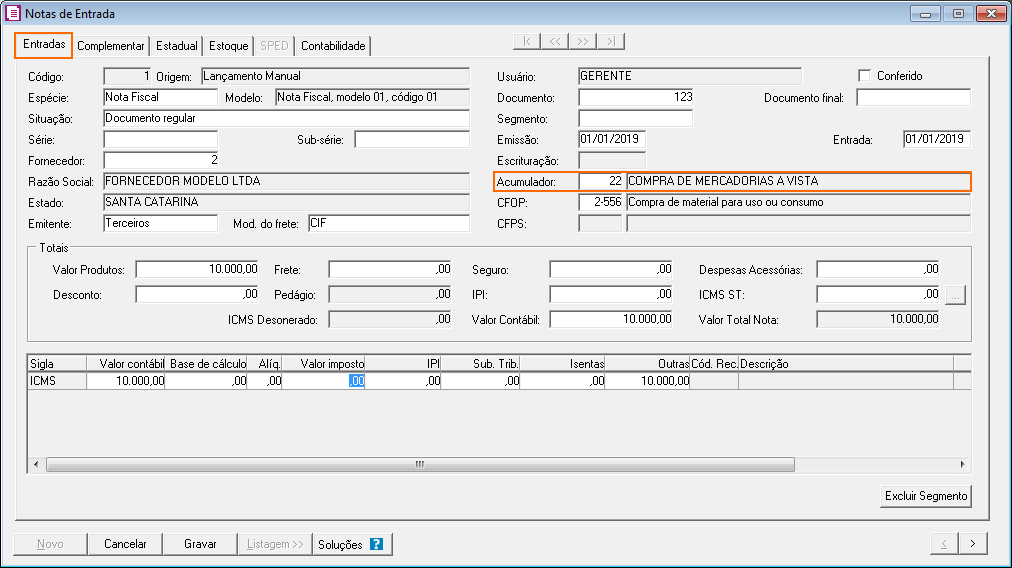
Task: Click the grid scrollbar left arrow
Action: pyautogui.click(x=36, y=464)
